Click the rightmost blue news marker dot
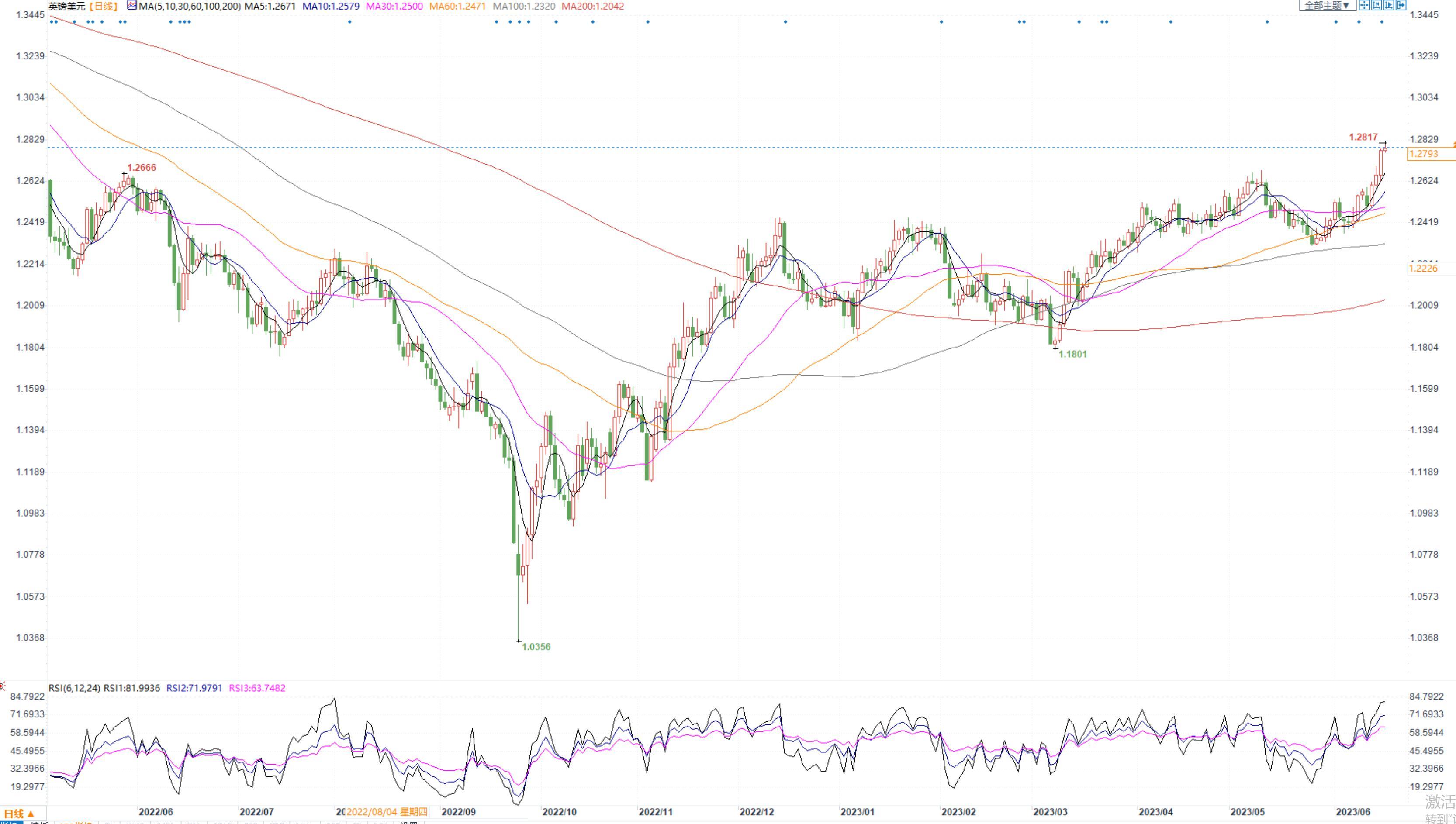The height and width of the screenshot is (824, 1456). pyautogui.click(x=1382, y=22)
